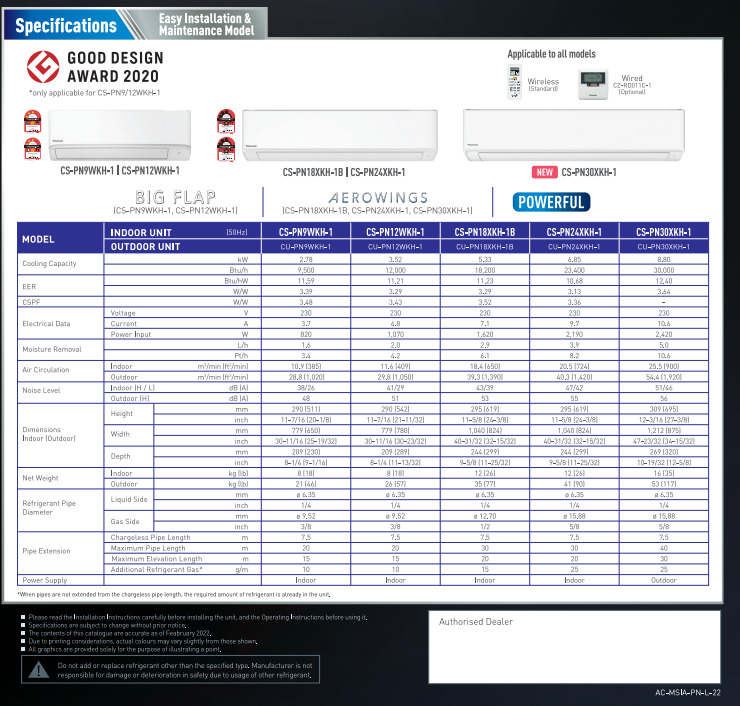Click the OUTDOOR UNIT row header
Image resolution: width=740 pixels, height=706 pixels.
click(x=145, y=246)
